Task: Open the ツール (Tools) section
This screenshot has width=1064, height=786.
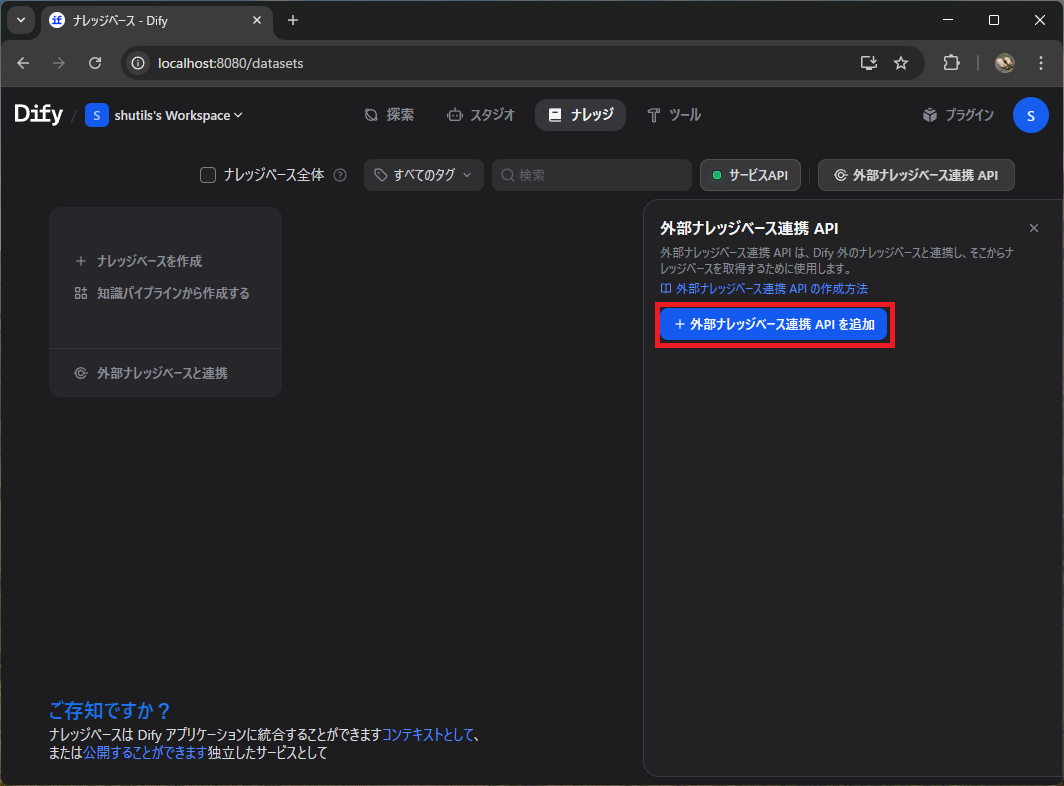Action: pyautogui.click(x=674, y=114)
